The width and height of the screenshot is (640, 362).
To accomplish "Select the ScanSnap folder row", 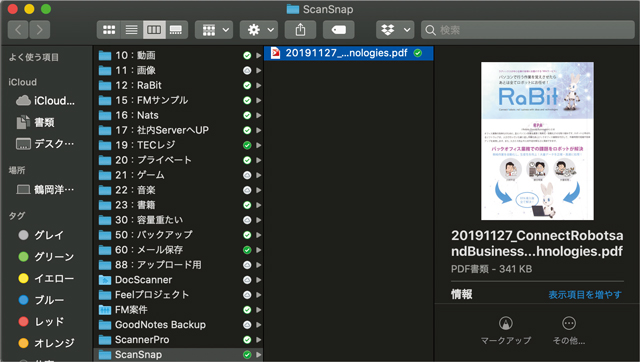I will coord(178,355).
